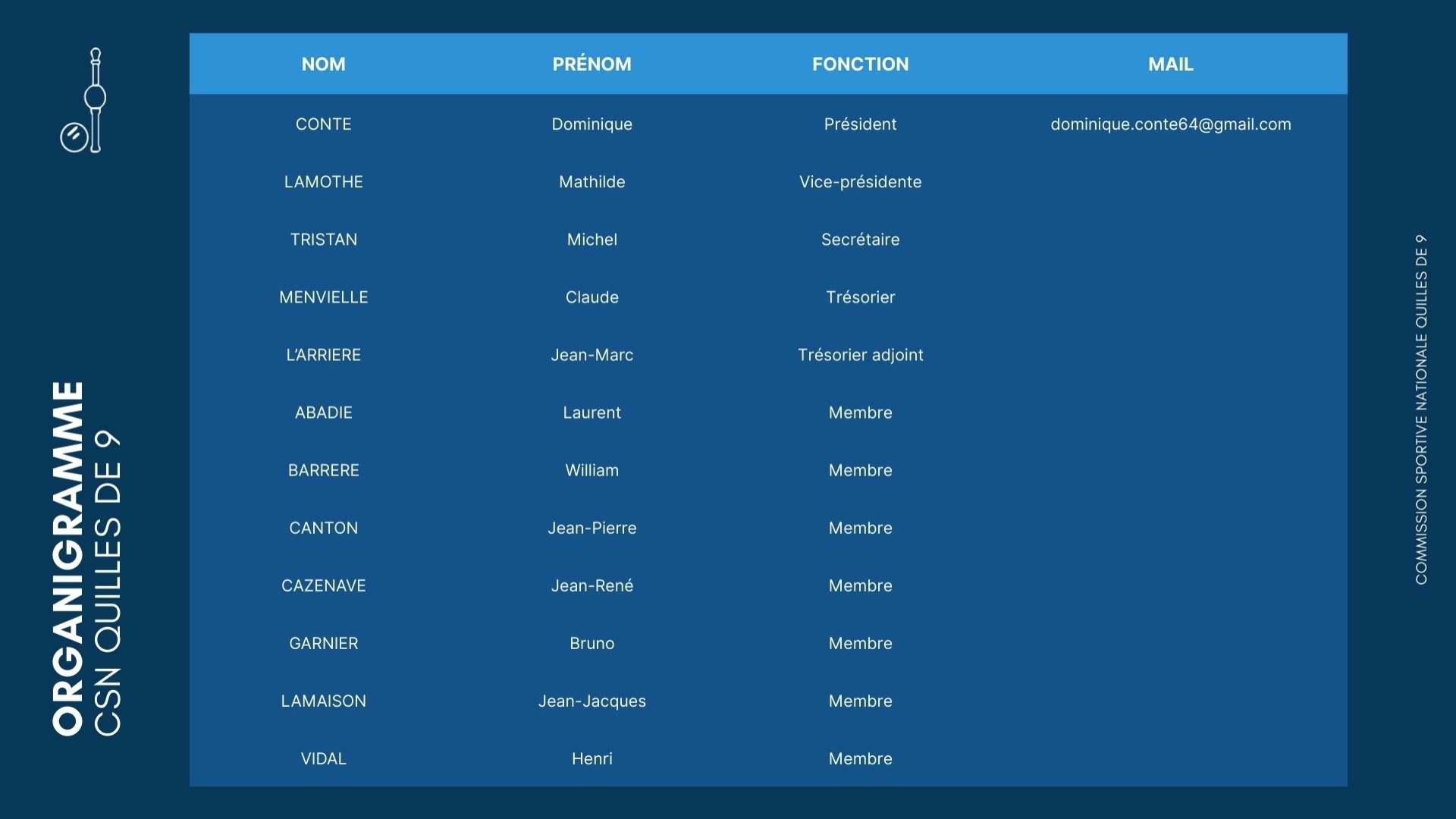Click the first name William
1456x819 pixels.
click(592, 470)
